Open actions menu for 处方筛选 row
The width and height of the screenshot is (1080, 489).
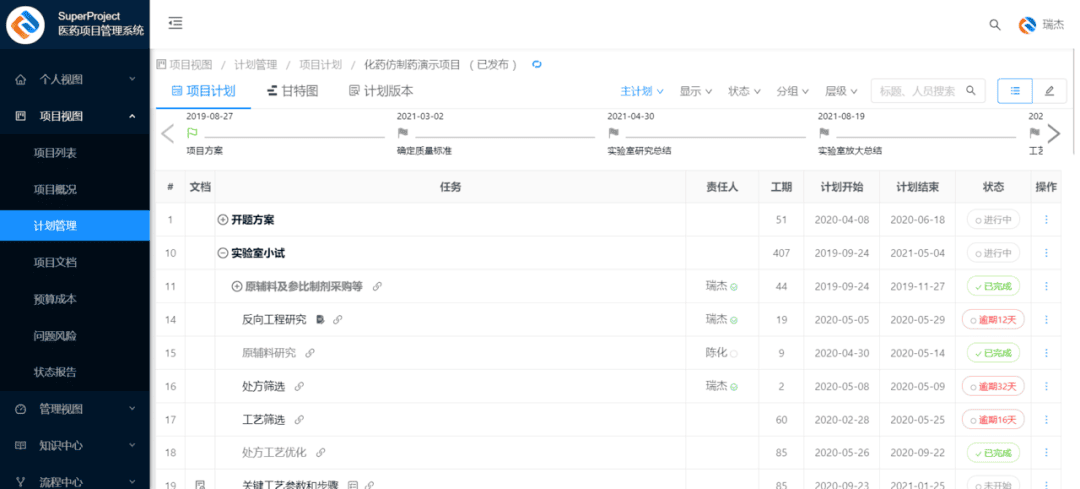(x=1046, y=386)
